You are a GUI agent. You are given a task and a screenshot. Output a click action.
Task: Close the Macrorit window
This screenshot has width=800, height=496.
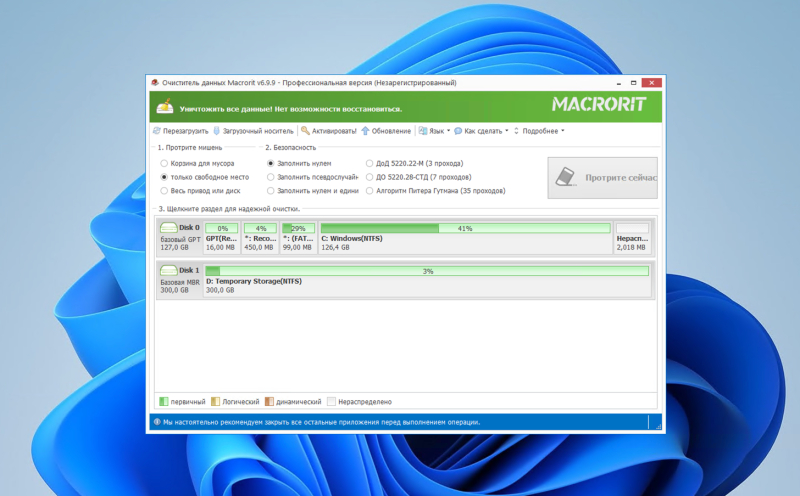coord(652,83)
